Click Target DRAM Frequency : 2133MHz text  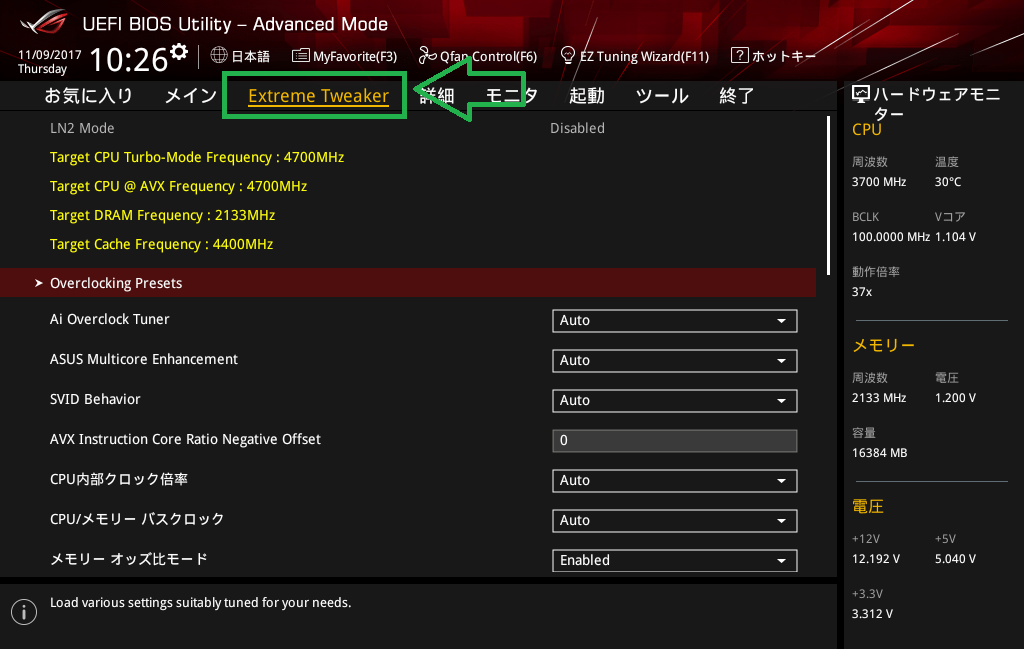tap(162, 215)
